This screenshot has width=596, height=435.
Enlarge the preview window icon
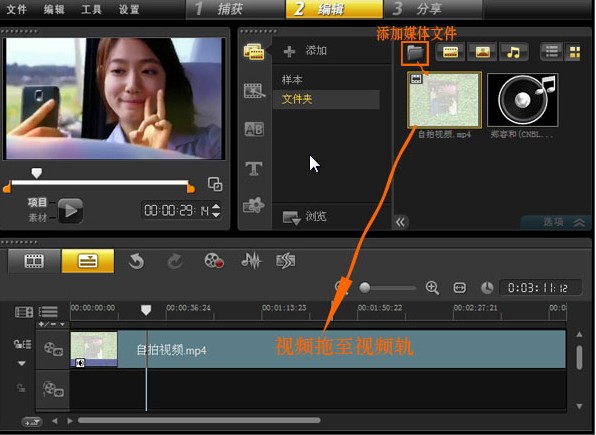(x=215, y=184)
